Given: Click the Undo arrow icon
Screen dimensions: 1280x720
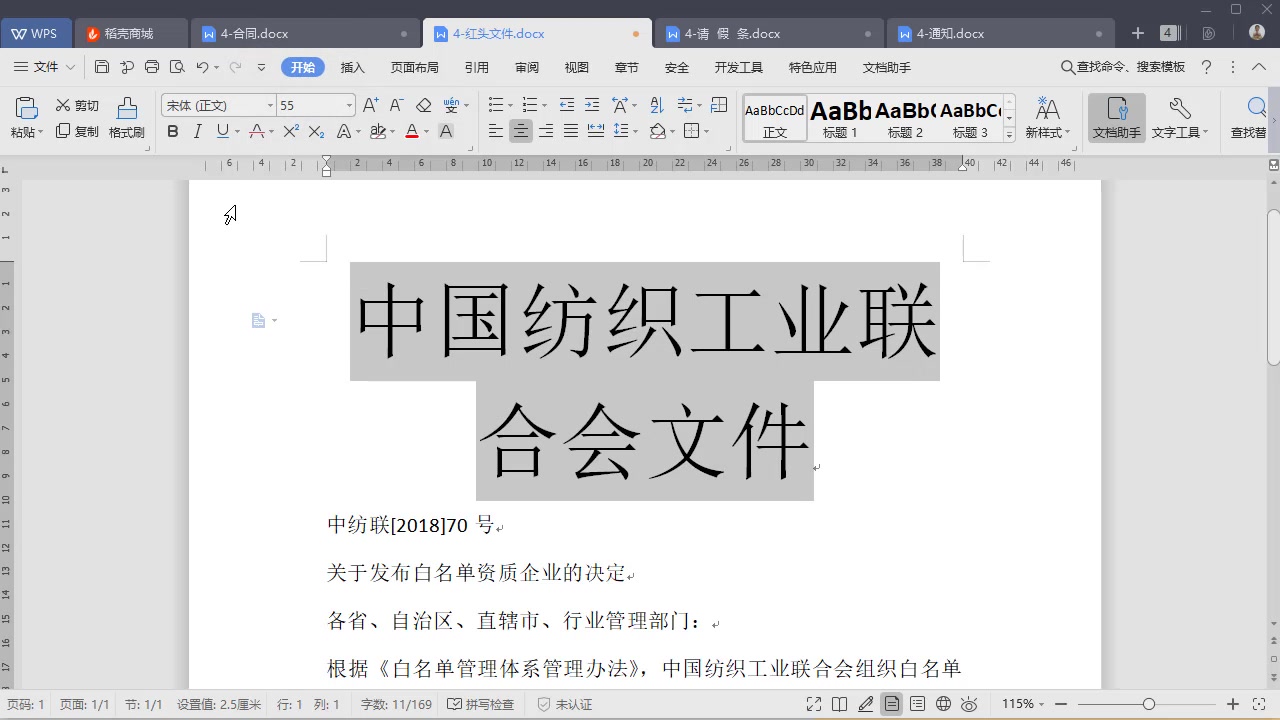Looking at the screenshot, I should coord(202,67).
